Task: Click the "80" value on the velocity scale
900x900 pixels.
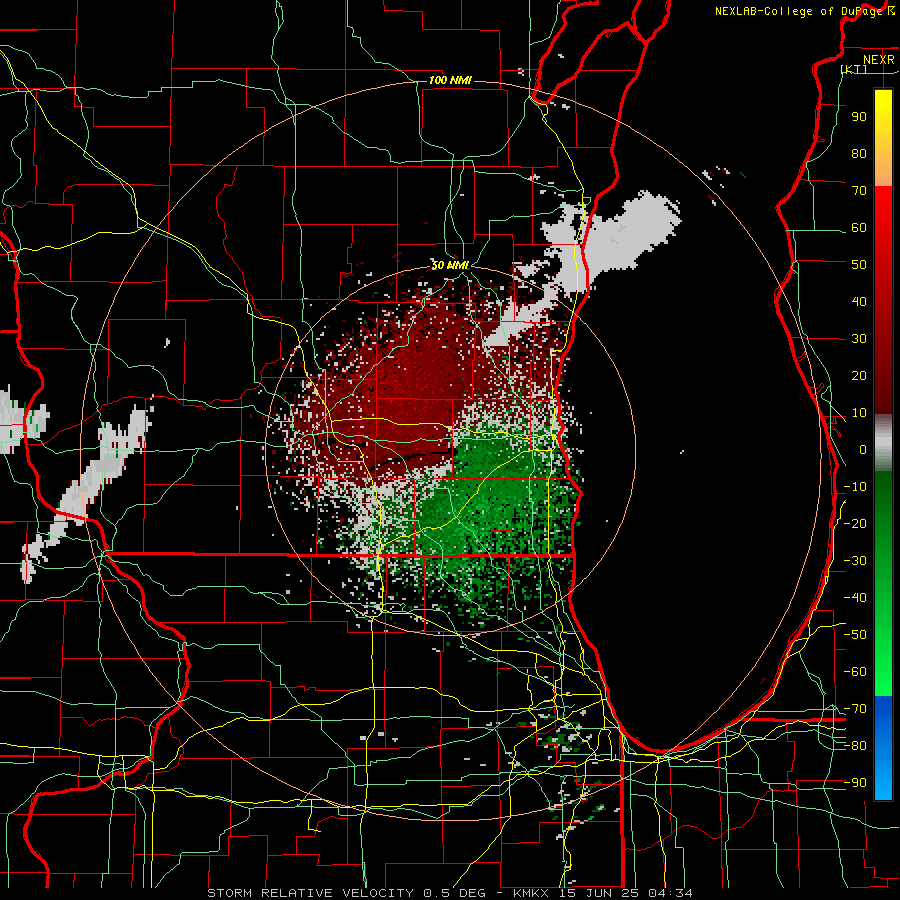Action: (859, 154)
